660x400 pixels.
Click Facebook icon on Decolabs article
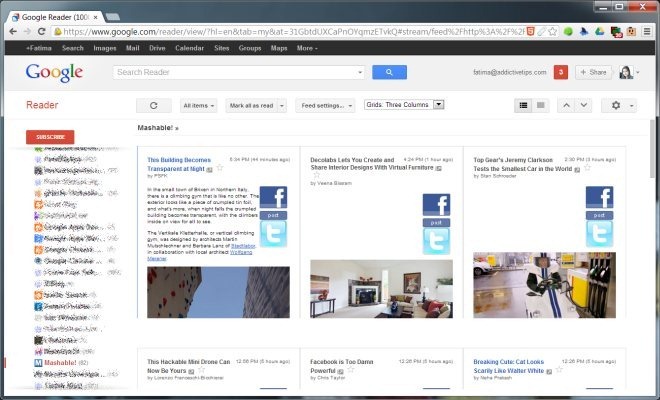pos(436,205)
